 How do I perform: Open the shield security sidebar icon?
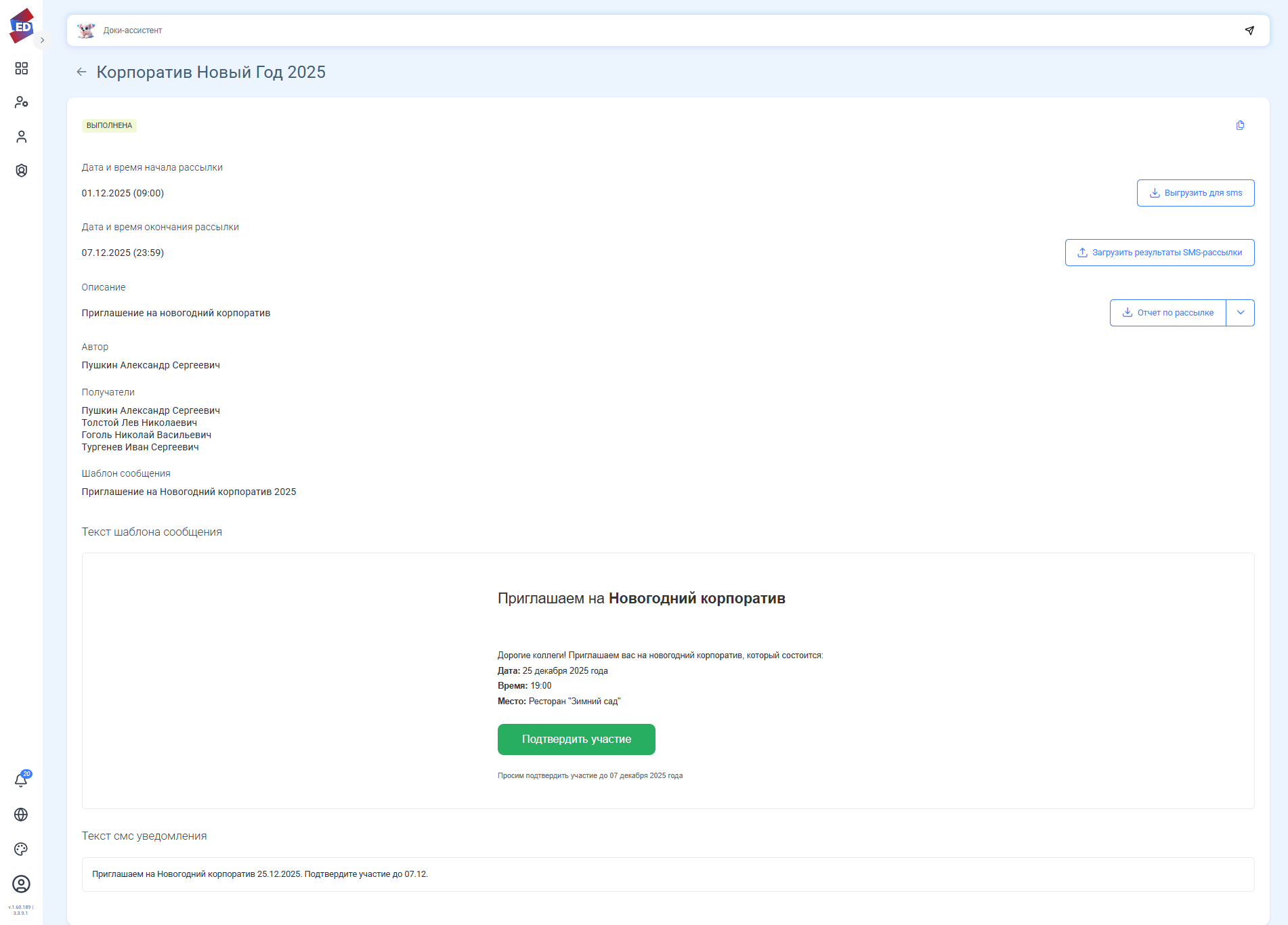tap(22, 171)
